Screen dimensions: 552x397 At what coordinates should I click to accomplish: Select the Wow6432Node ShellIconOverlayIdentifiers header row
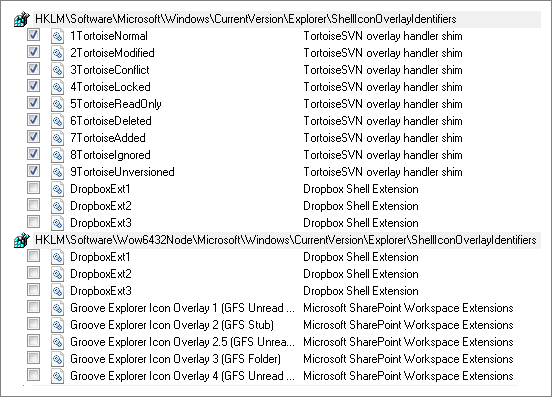pos(277,240)
